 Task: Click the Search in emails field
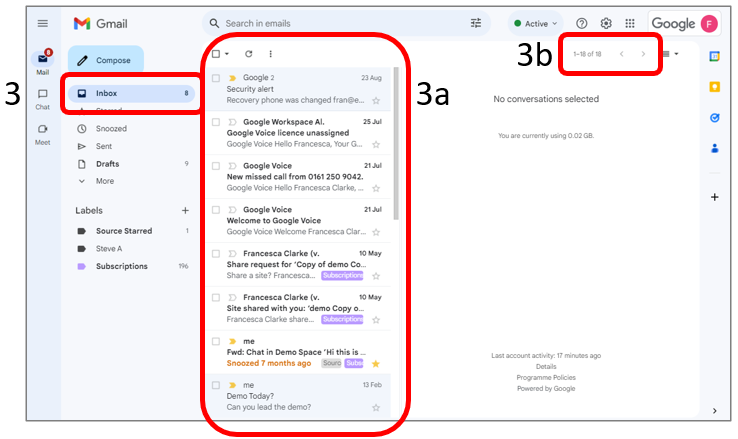(x=344, y=24)
